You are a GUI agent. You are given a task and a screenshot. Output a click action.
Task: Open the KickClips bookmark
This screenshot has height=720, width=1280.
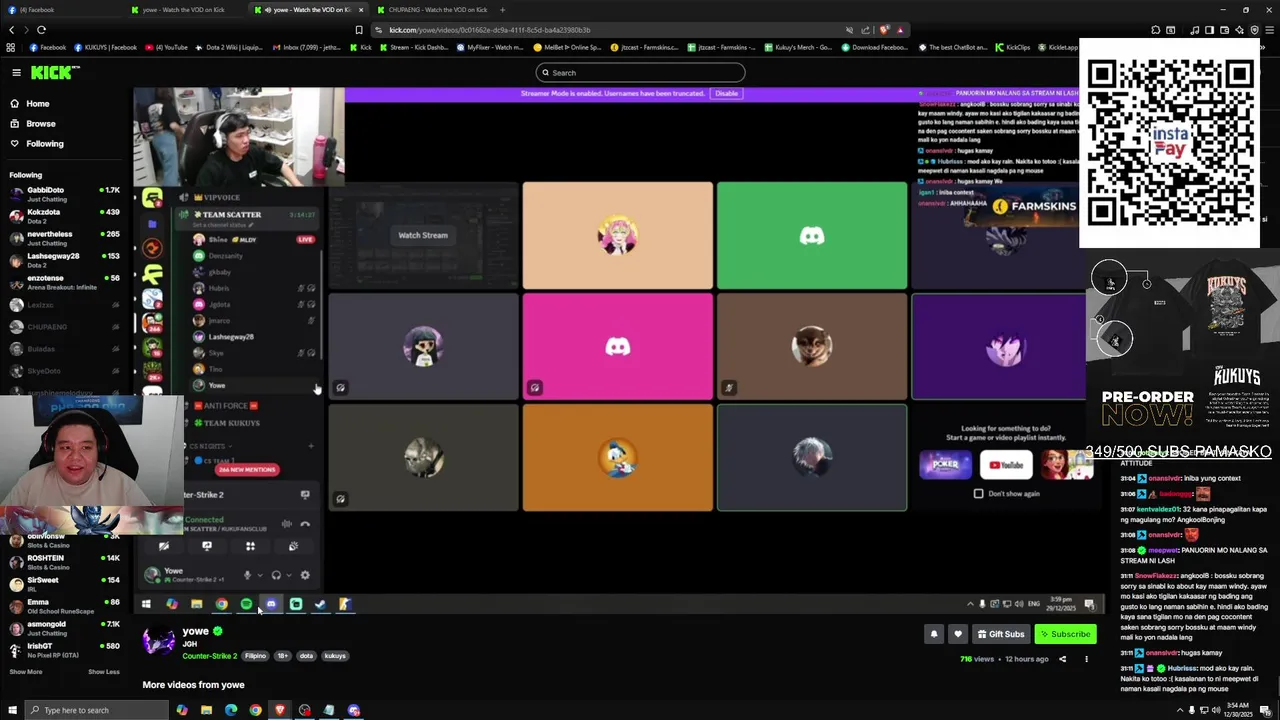click(x=1012, y=47)
